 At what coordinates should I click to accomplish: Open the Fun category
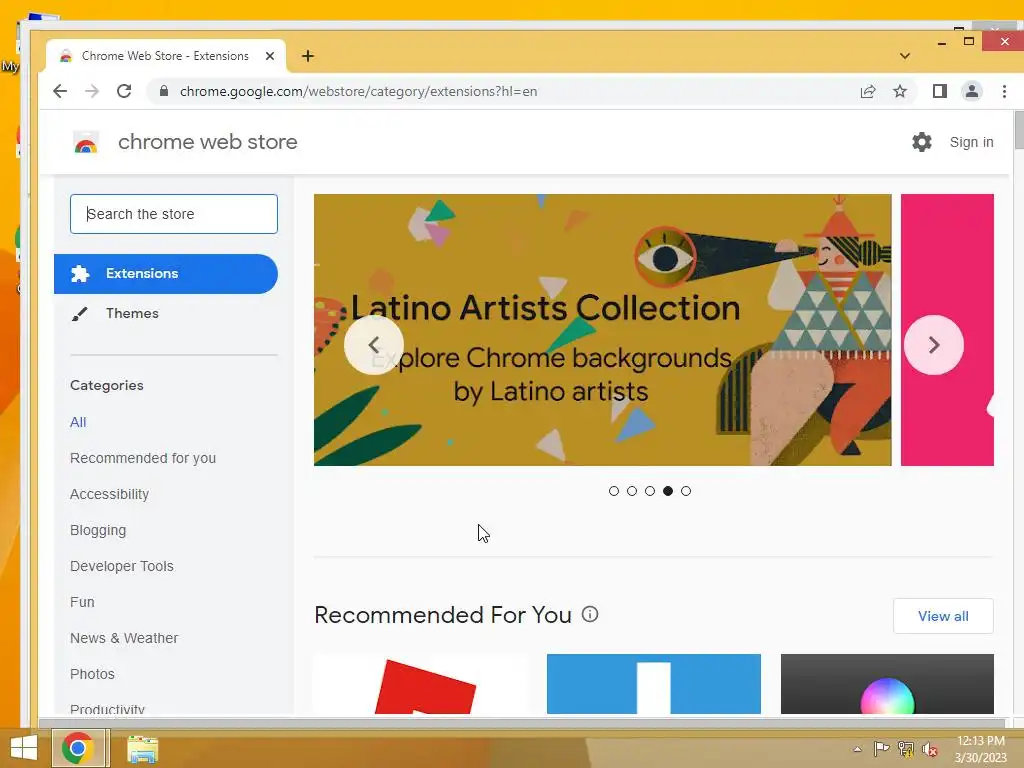(x=82, y=602)
